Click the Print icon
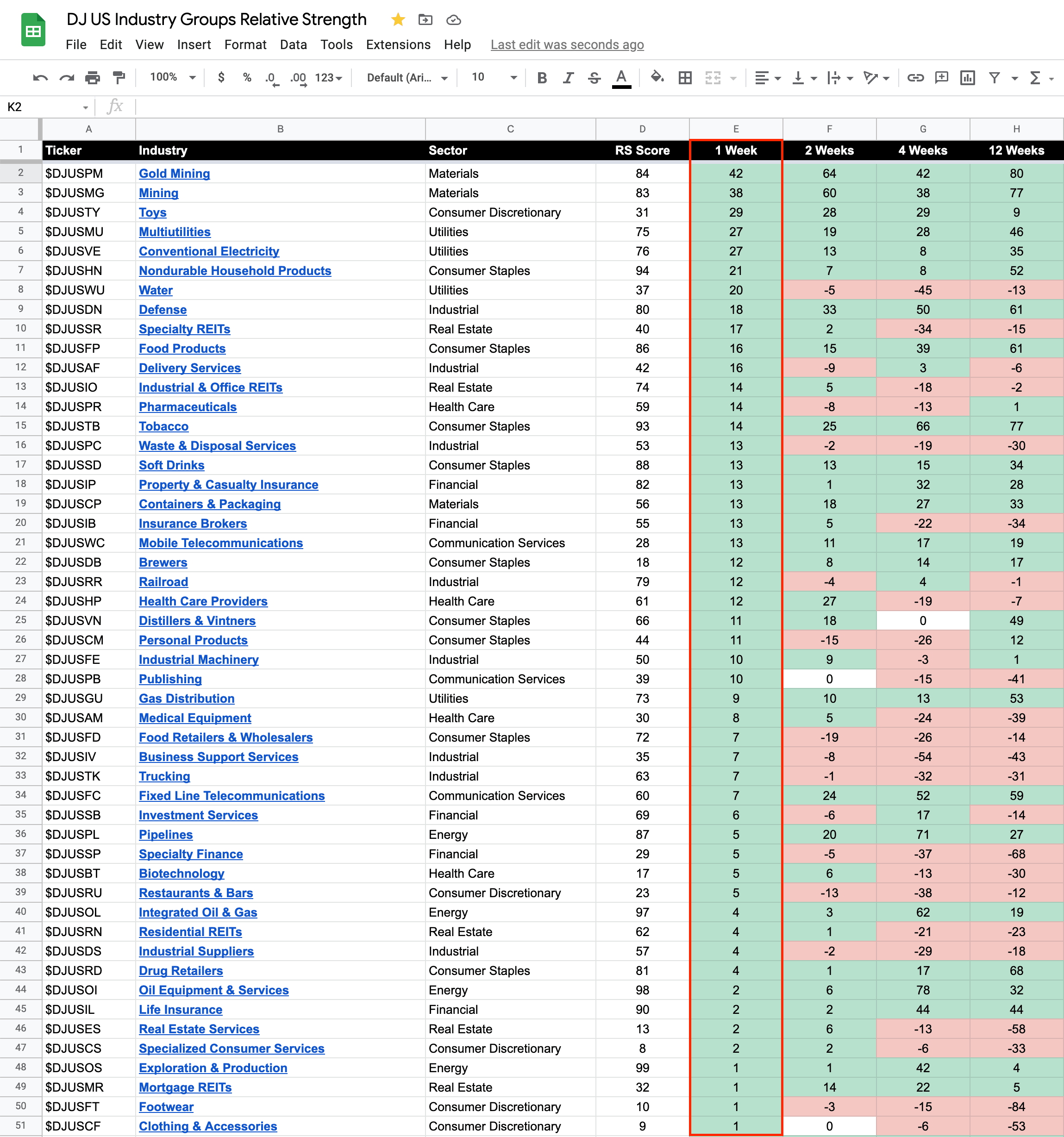Image resolution: width=1064 pixels, height=1137 pixels. (92, 78)
